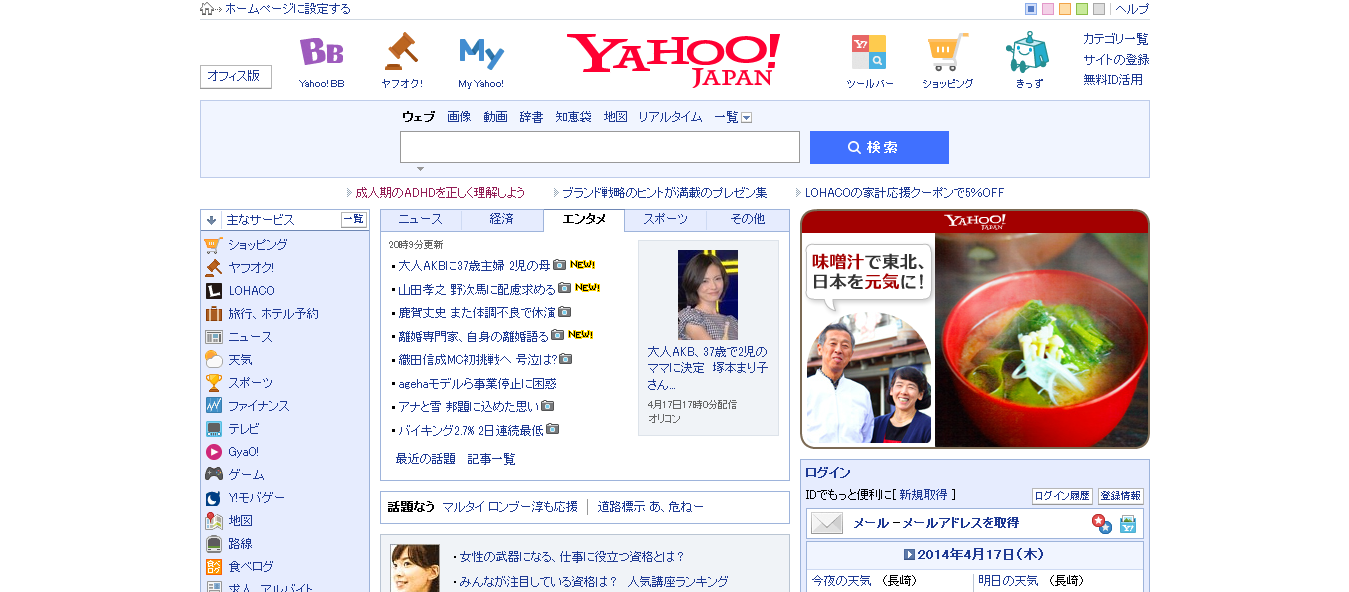Open the ヘルプ link
Viewport: 1349px width, 592px height.
(x=1132, y=9)
